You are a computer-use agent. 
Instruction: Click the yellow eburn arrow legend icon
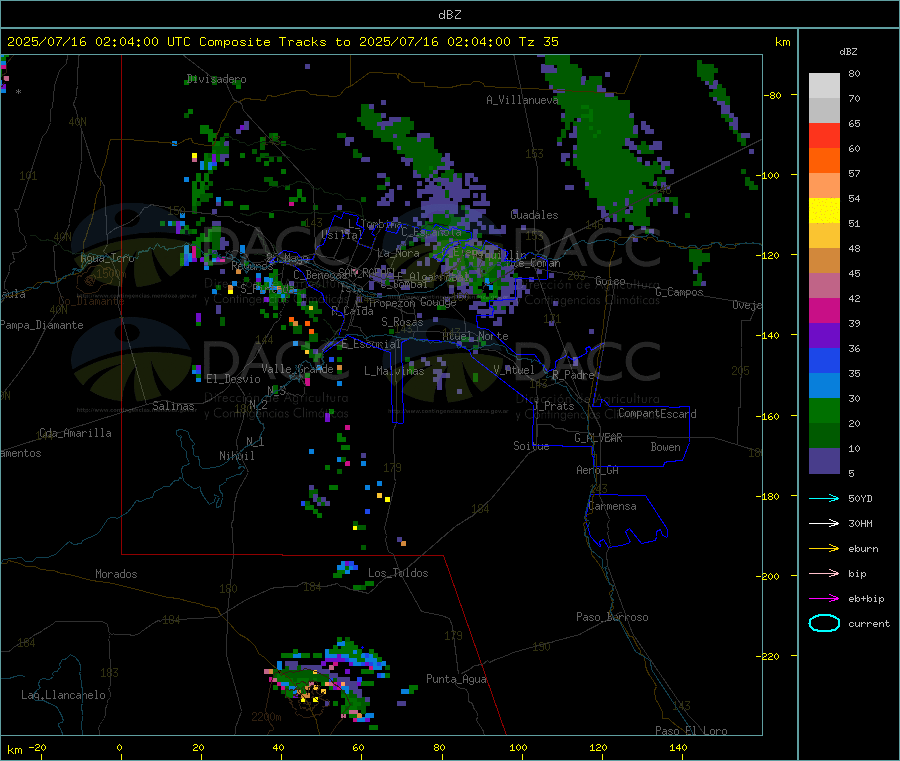tap(824, 549)
